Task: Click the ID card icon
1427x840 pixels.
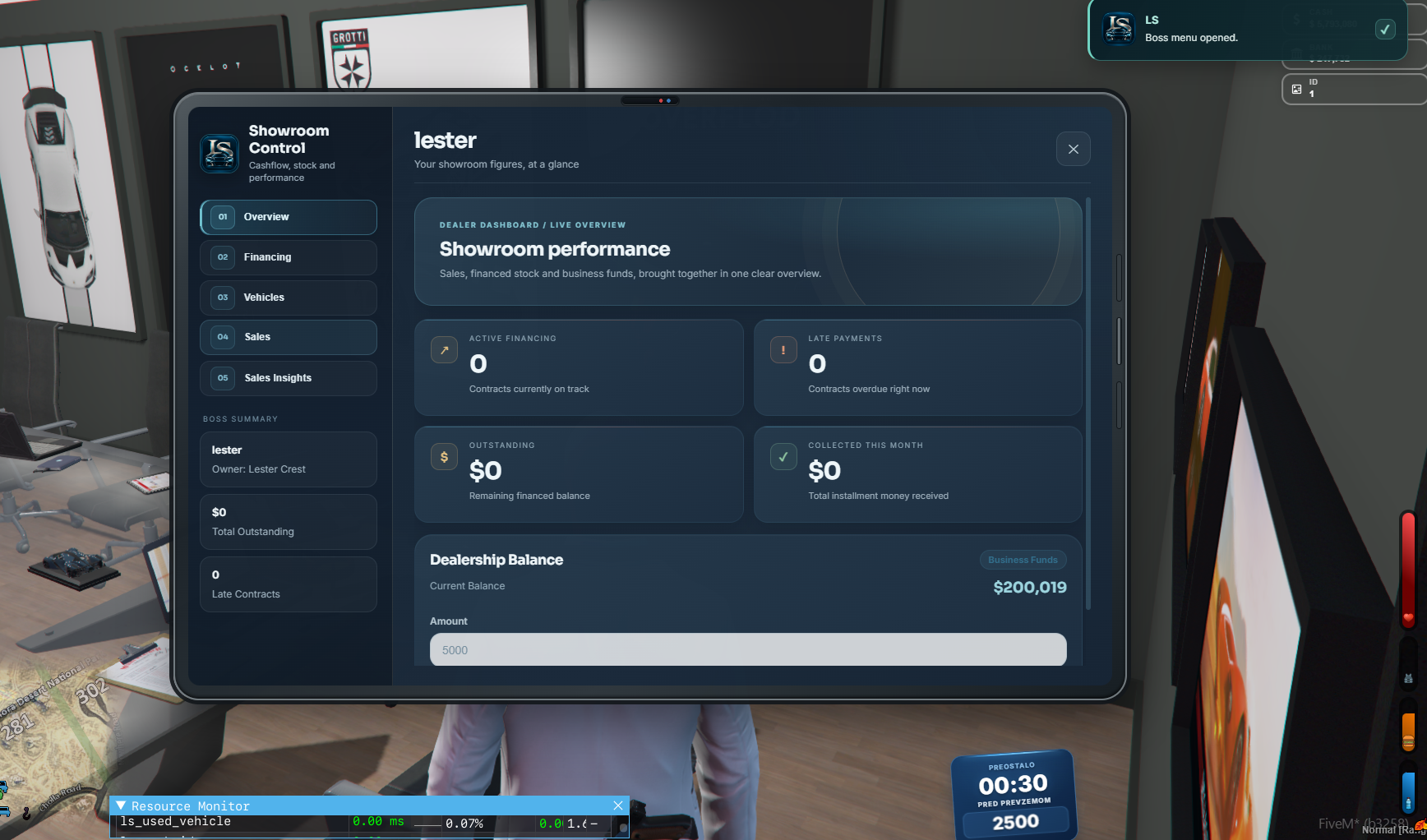Action: pos(1296,89)
